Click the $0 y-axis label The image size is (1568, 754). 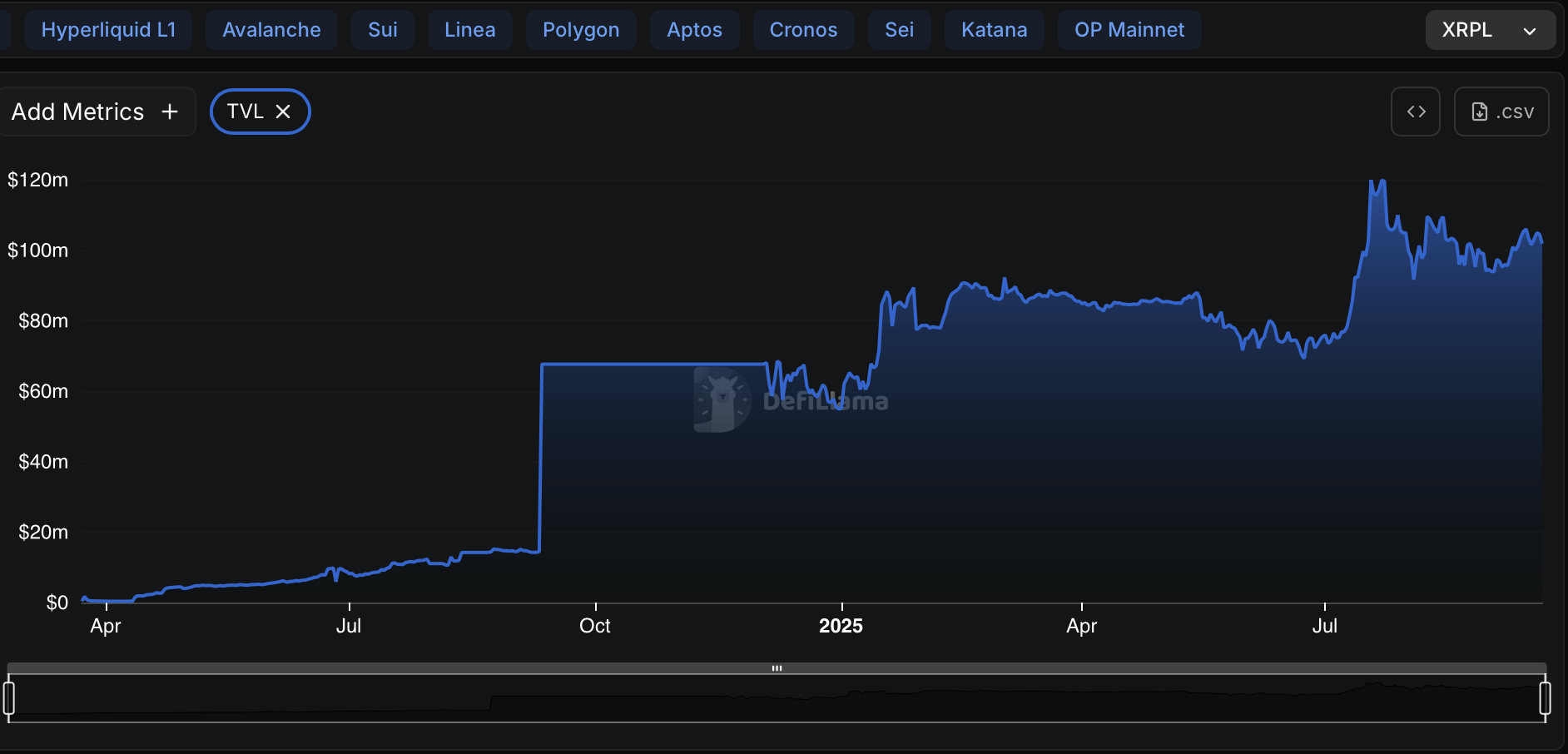(x=57, y=603)
